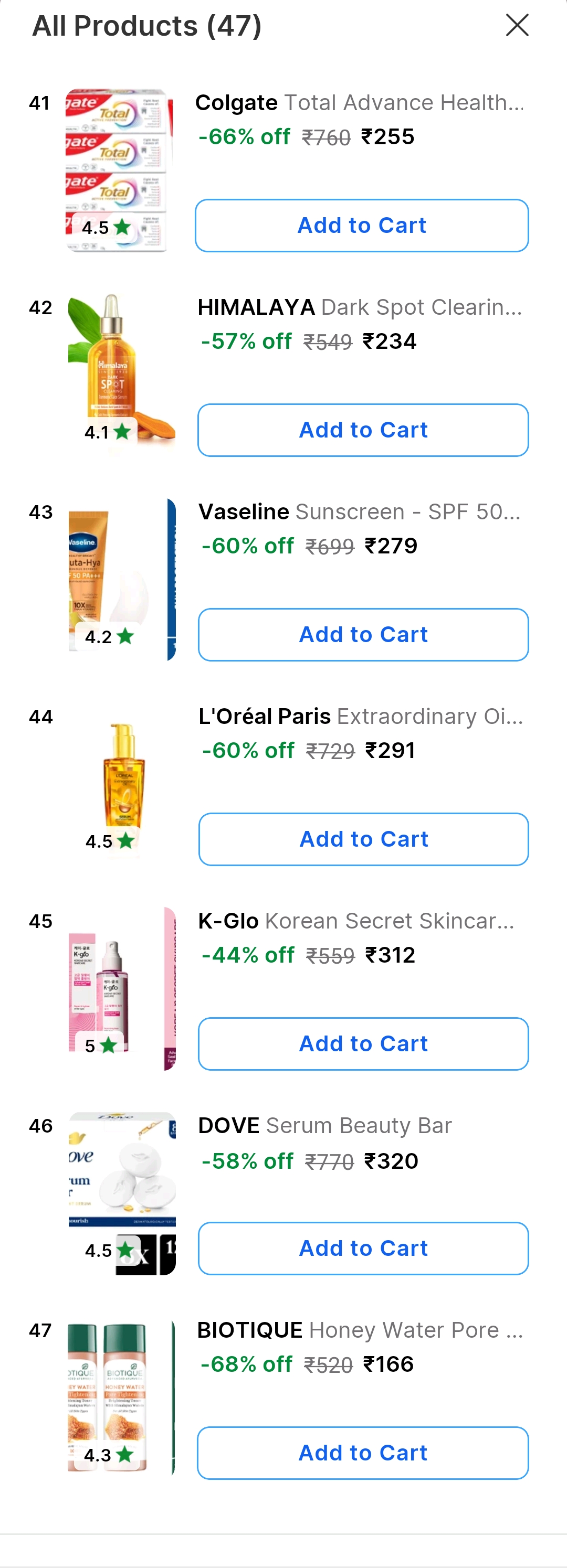Add K-Glo Korean Skincare to cart
This screenshot has height=1568, width=567.
[x=363, y=1043]
